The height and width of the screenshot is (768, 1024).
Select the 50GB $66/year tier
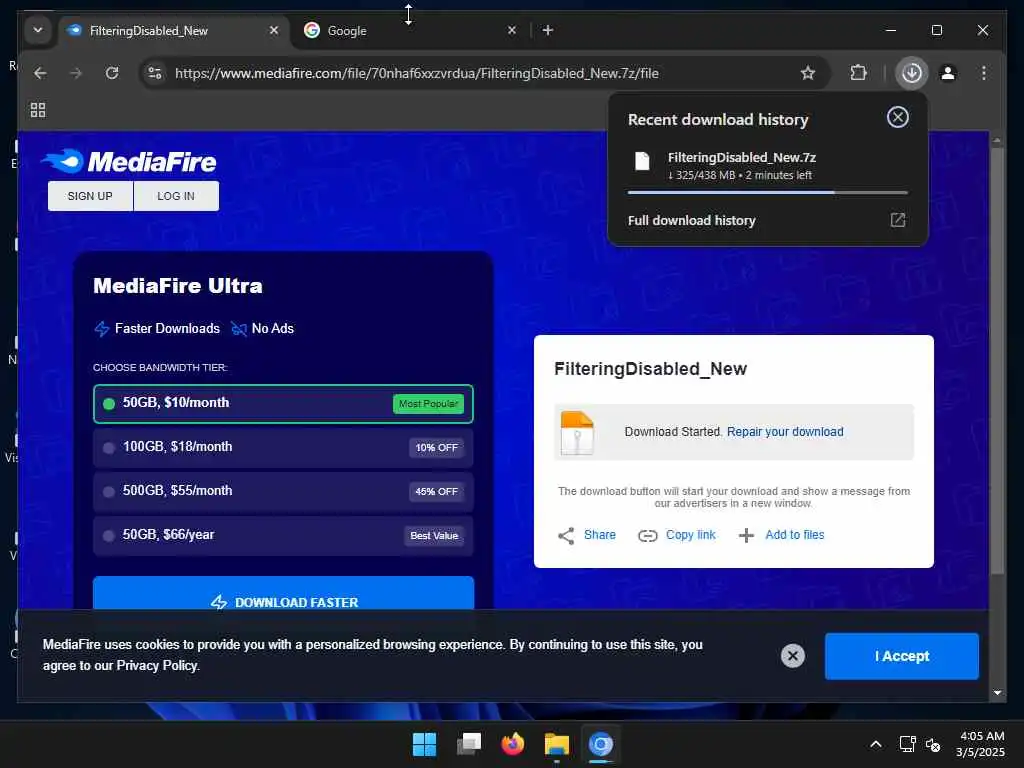283,536
